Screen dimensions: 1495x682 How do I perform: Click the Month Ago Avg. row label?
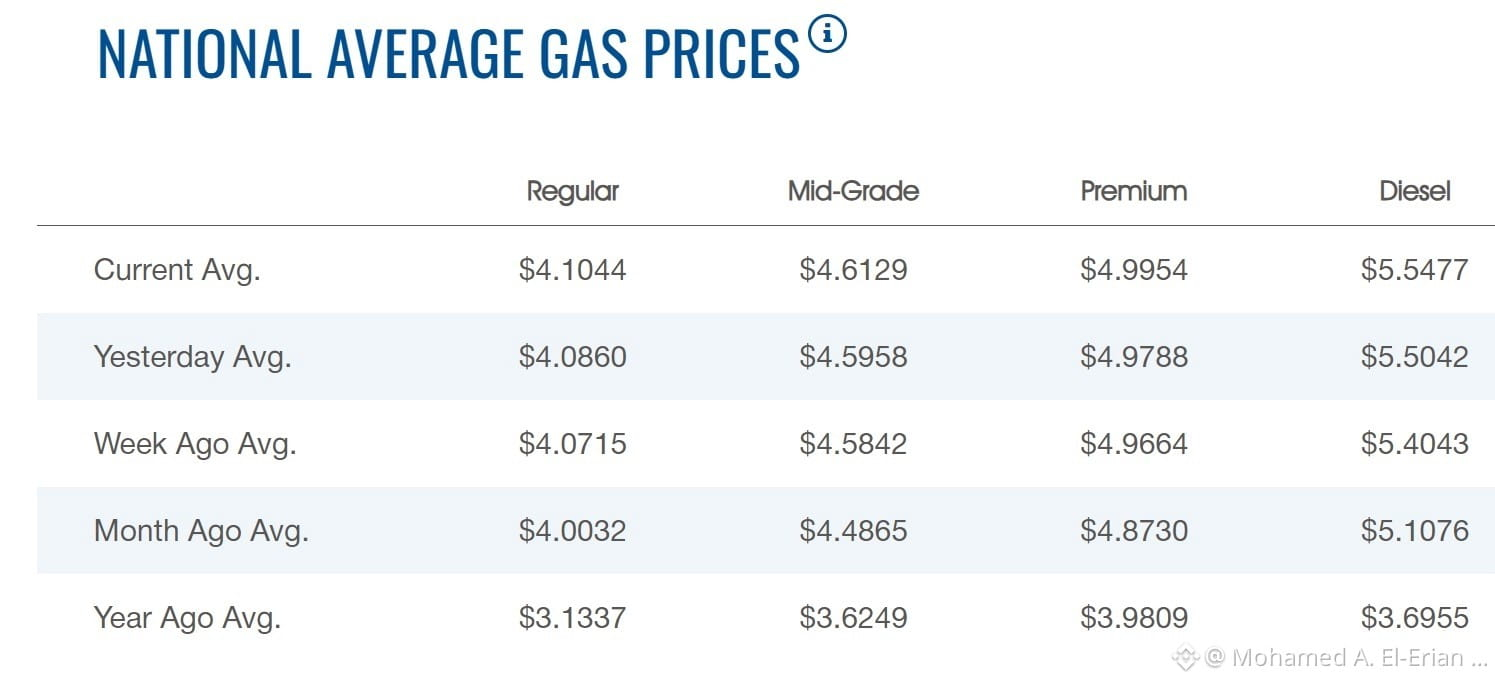201,530
